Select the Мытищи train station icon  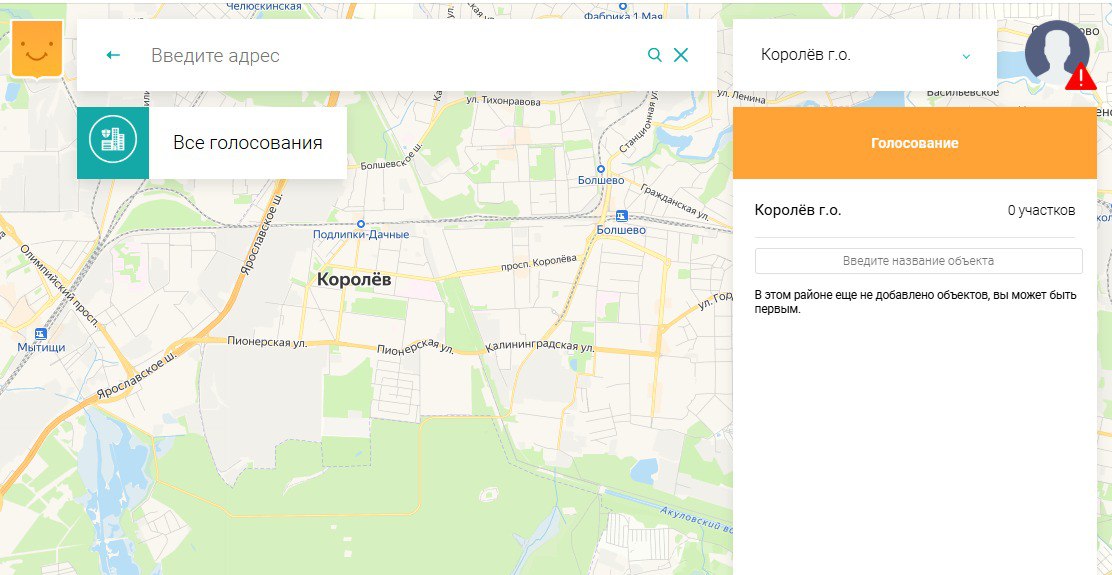tap(41, 333)
